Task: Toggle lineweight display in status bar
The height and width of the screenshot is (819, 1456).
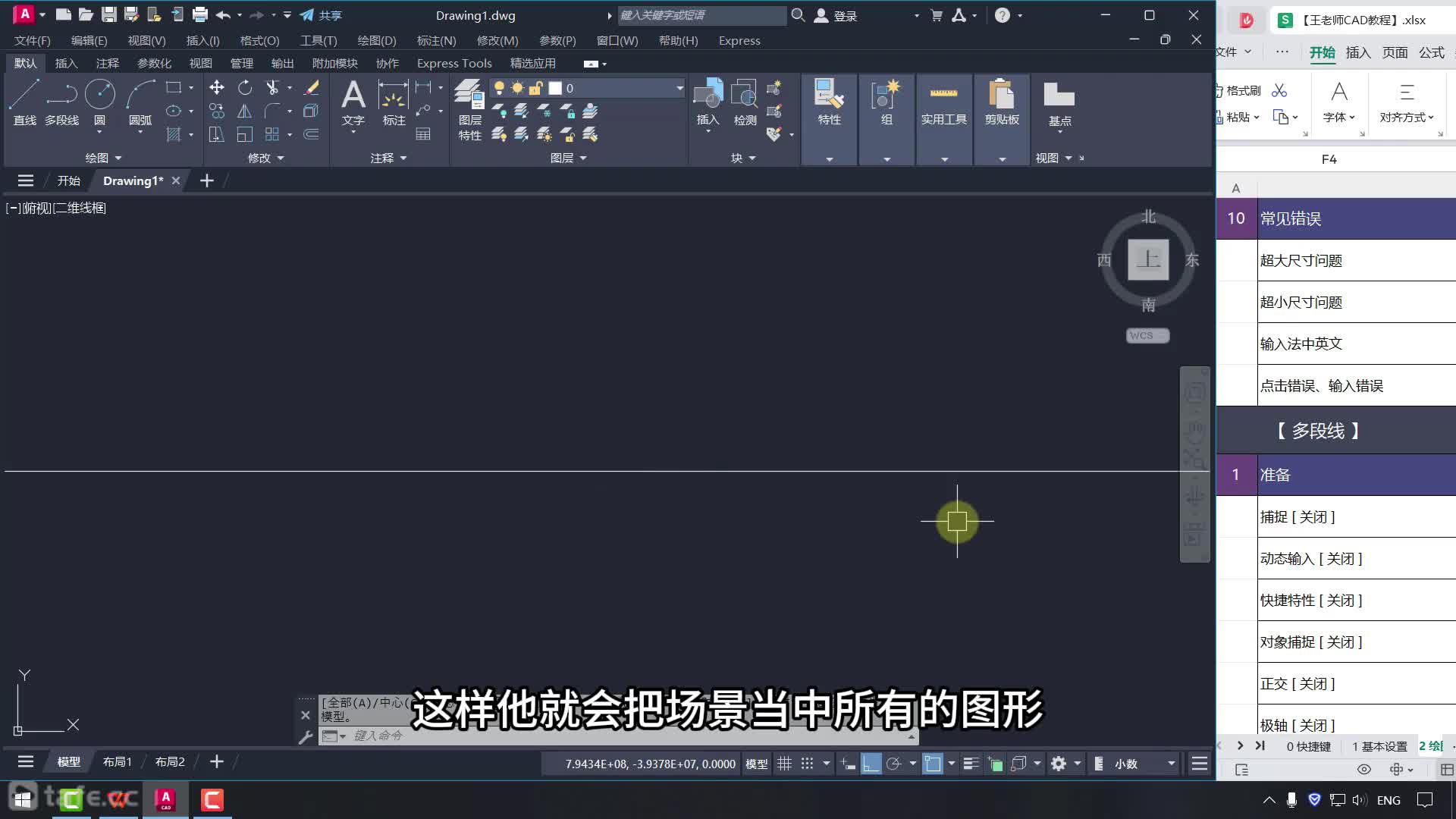Action: 971,764
